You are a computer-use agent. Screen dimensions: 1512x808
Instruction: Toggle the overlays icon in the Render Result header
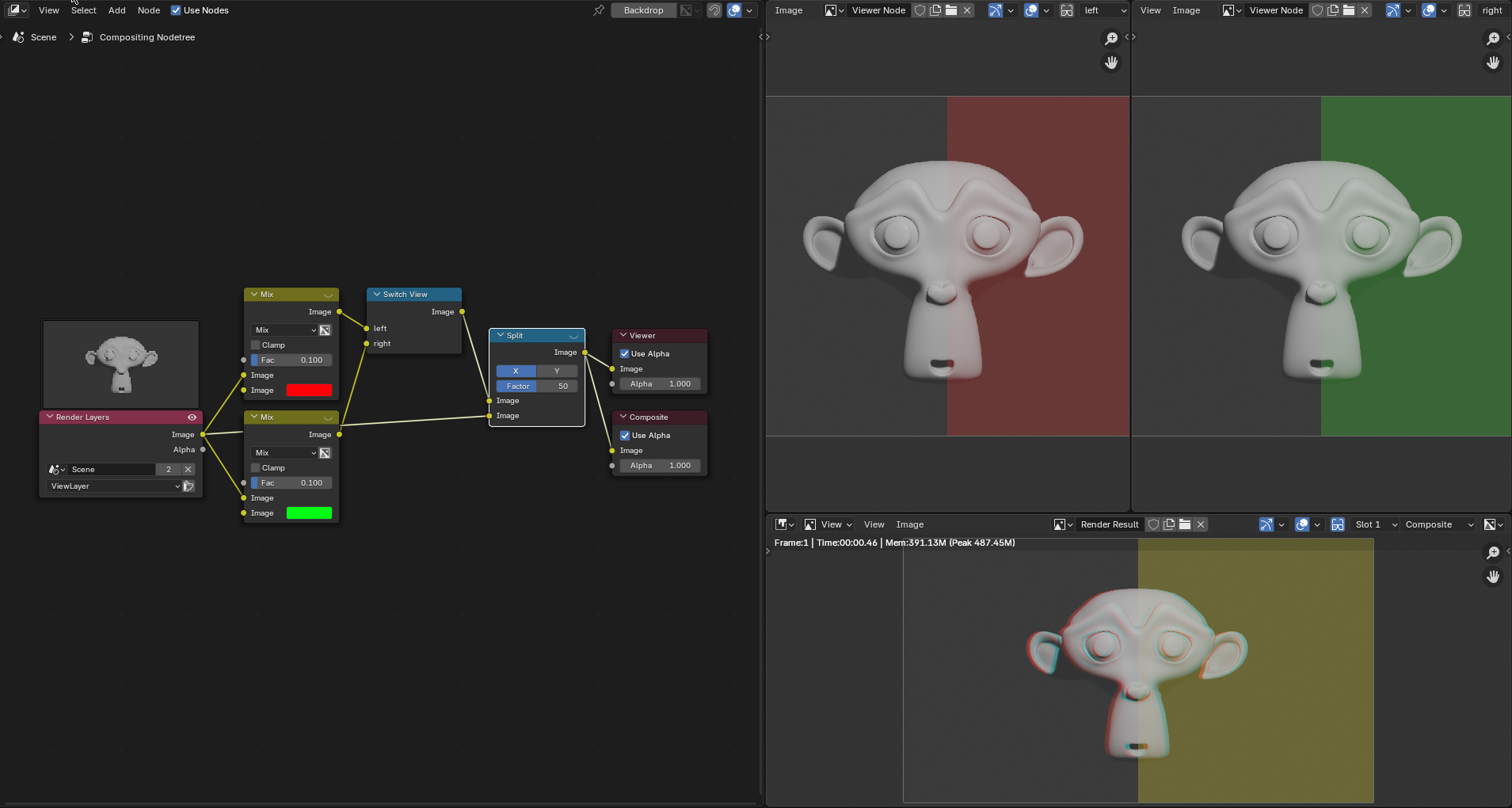point(1304,524)
